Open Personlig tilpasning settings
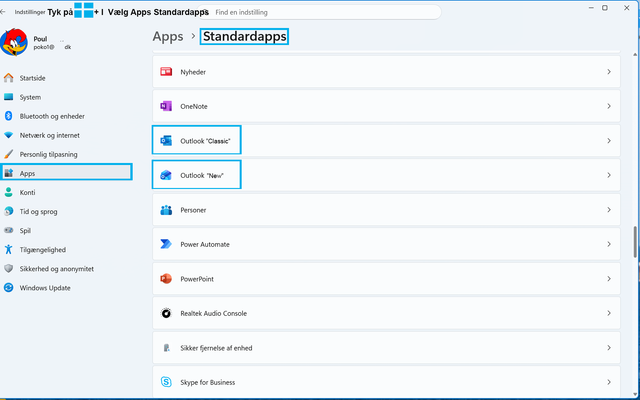Screen dimensions: 640x400 (66, 154)
